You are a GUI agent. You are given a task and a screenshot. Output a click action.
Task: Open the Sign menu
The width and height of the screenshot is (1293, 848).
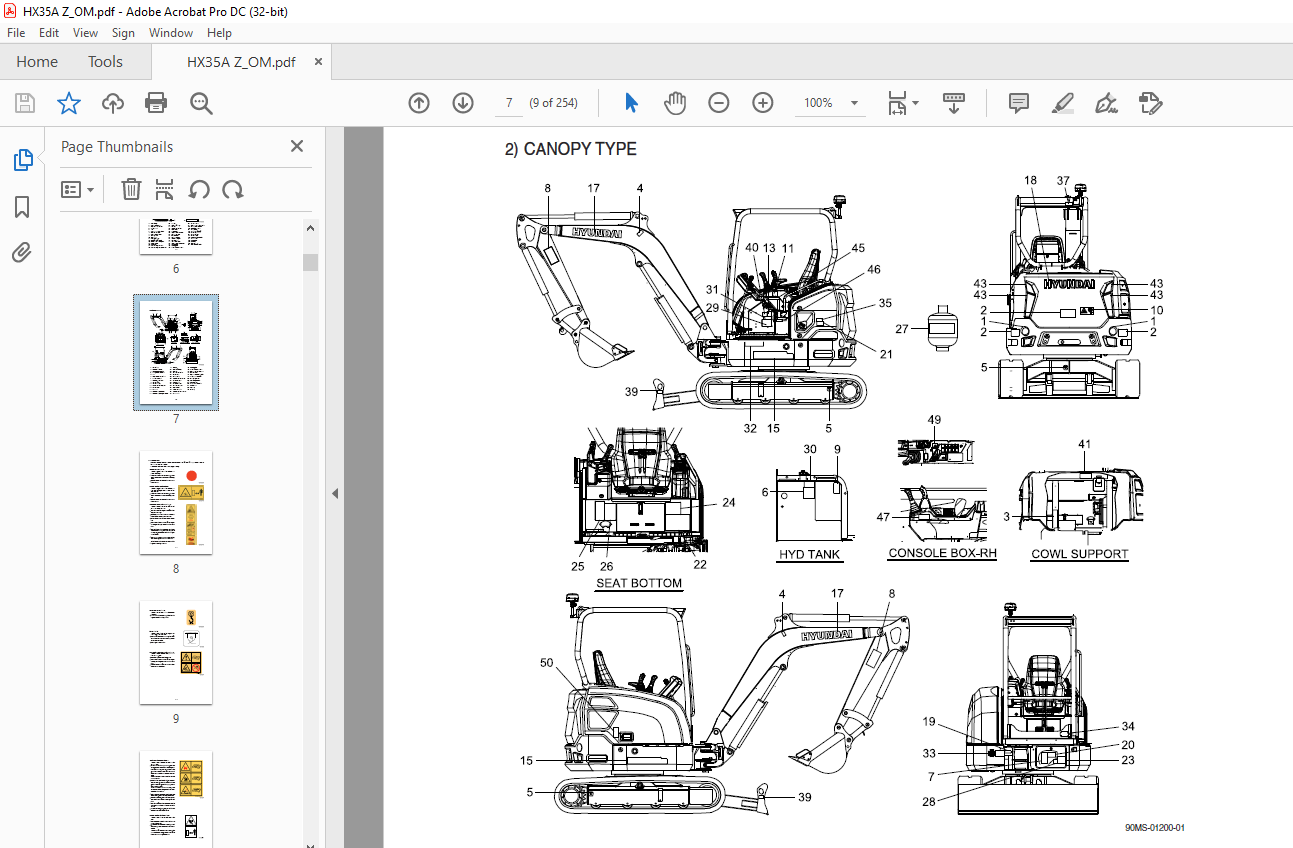point(123,33)
